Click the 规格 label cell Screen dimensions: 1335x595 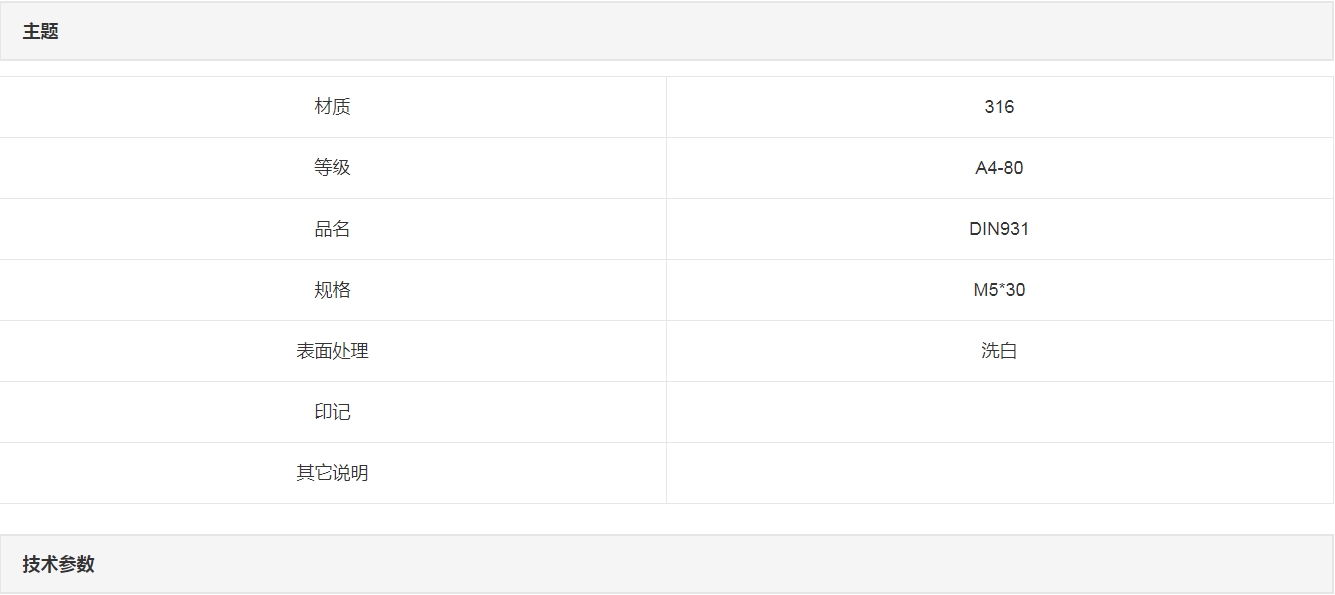click(332, 290)
